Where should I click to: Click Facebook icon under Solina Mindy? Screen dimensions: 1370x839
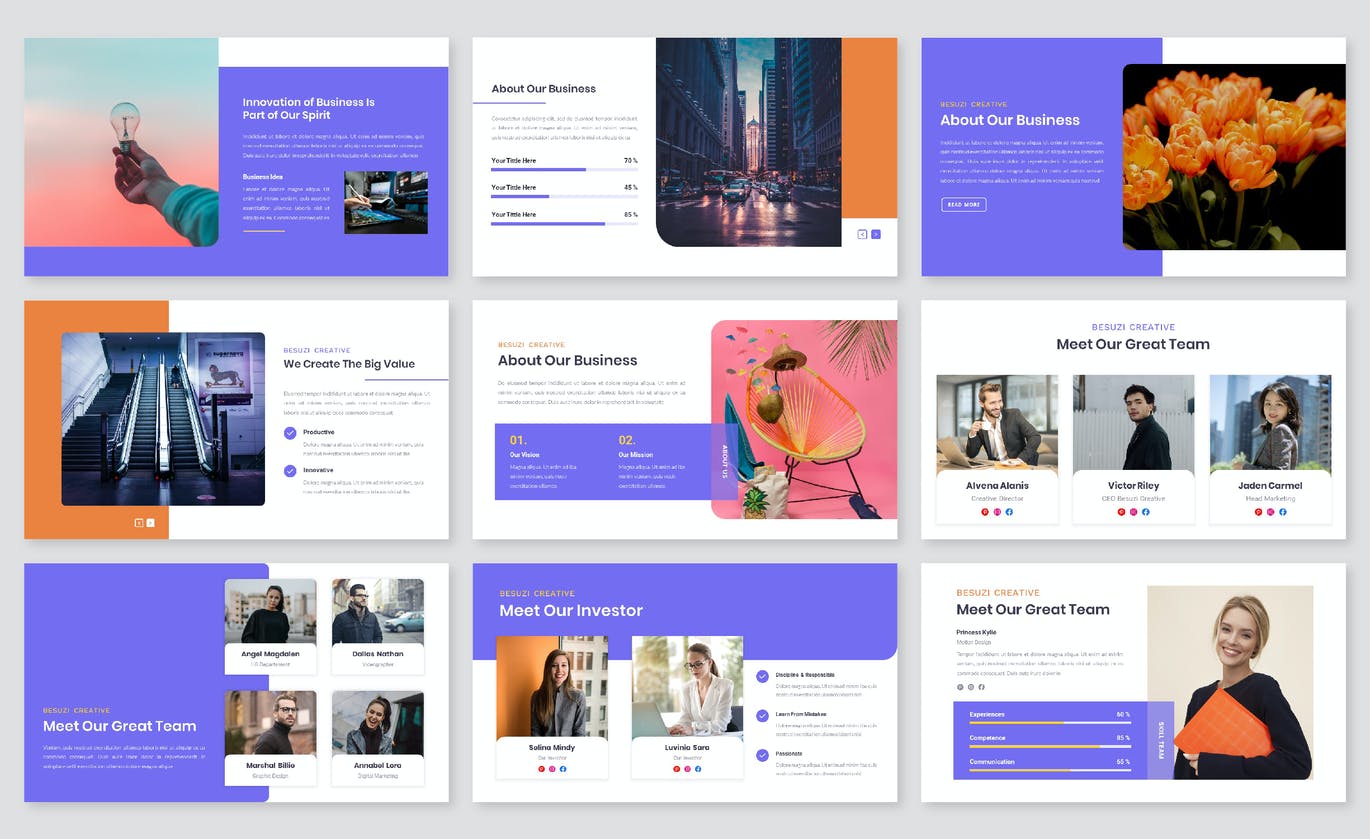click(563, 769)
